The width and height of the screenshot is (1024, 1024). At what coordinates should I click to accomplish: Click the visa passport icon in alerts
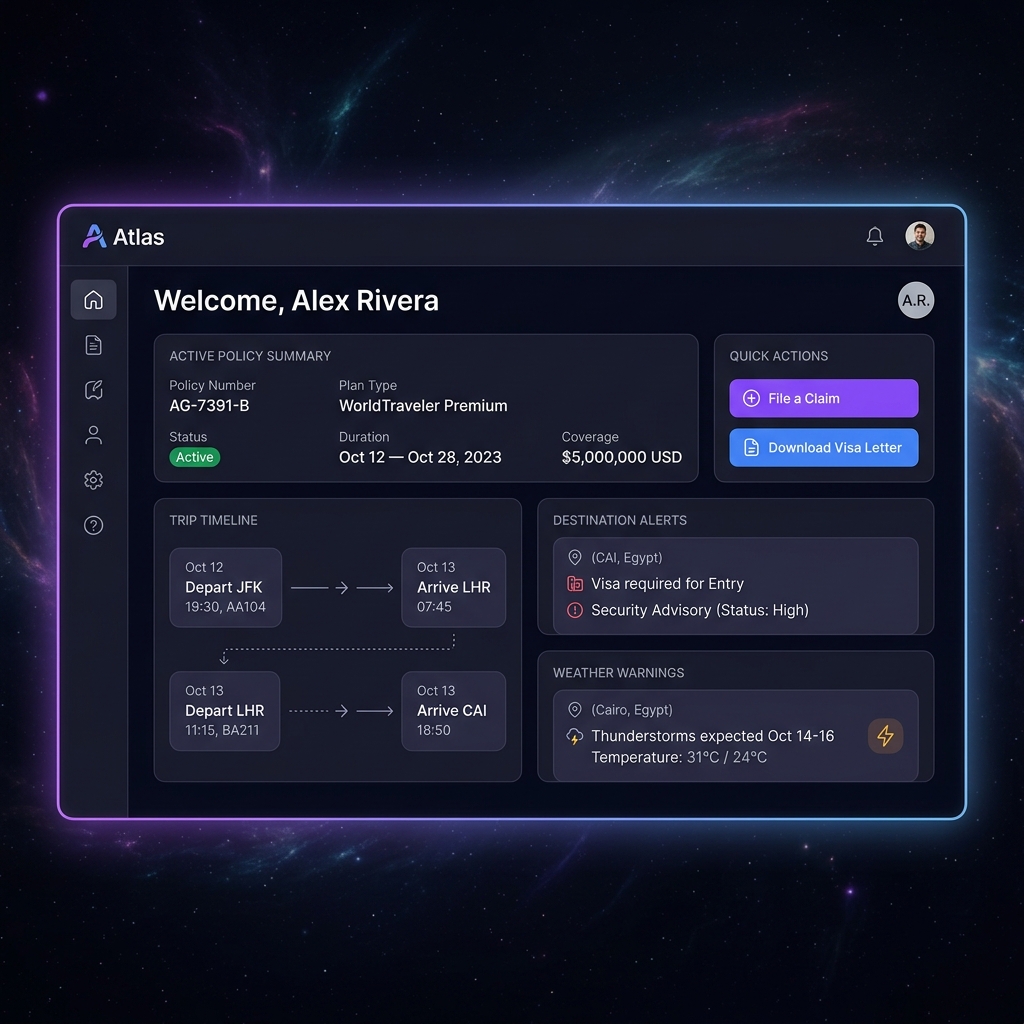(x=575, y=583)
